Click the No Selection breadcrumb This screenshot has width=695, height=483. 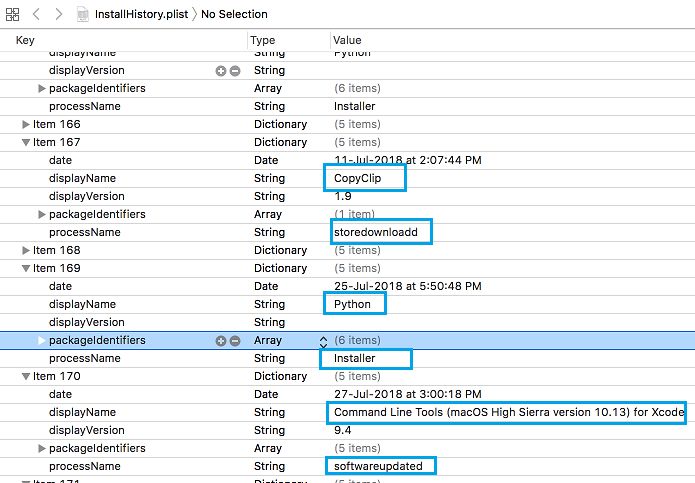coord(236,14)
